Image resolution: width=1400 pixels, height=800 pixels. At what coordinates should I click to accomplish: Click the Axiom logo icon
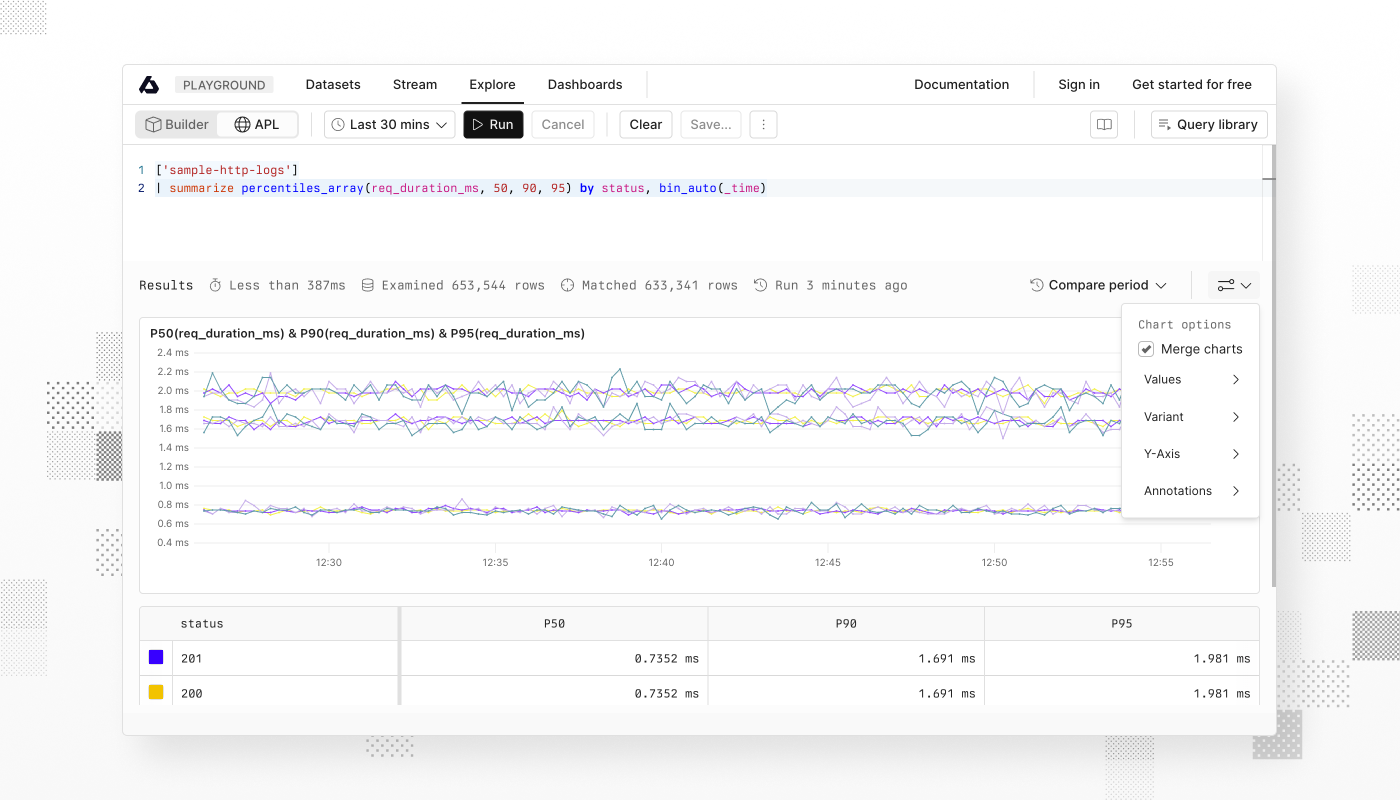coord(149,84)
